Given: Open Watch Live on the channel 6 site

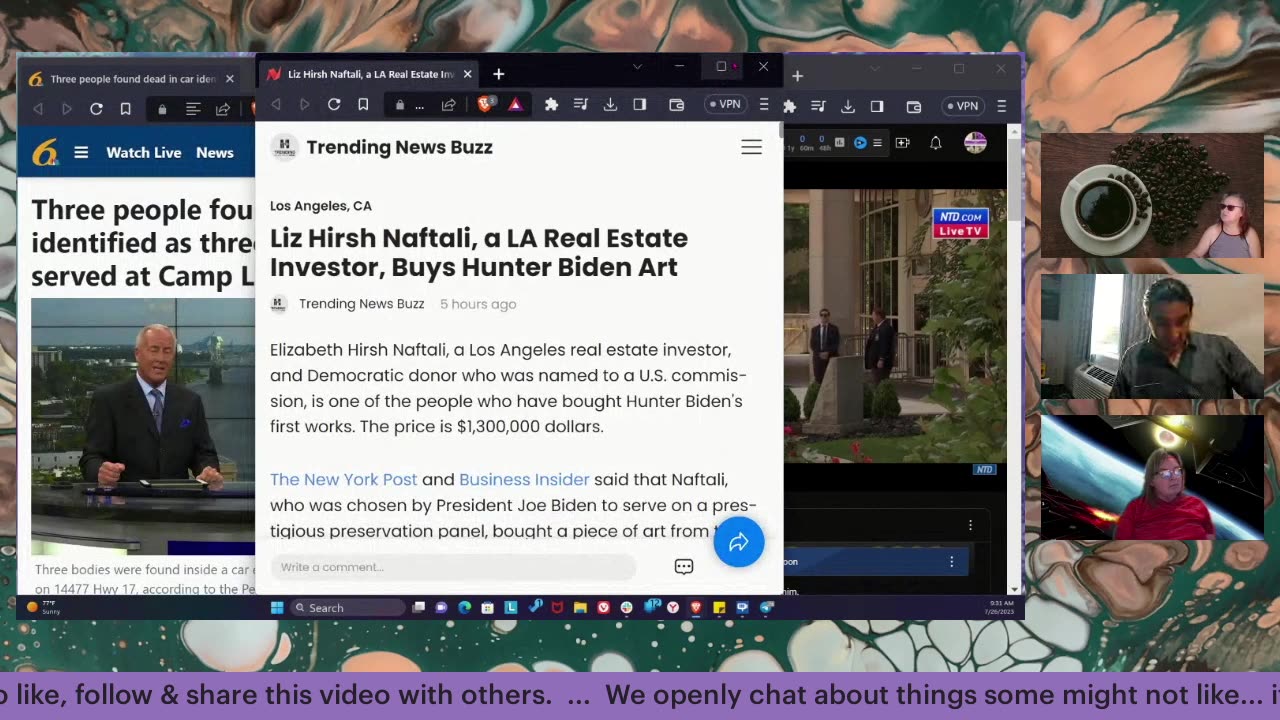Looking at the screenshot, I should click(144, 152).
